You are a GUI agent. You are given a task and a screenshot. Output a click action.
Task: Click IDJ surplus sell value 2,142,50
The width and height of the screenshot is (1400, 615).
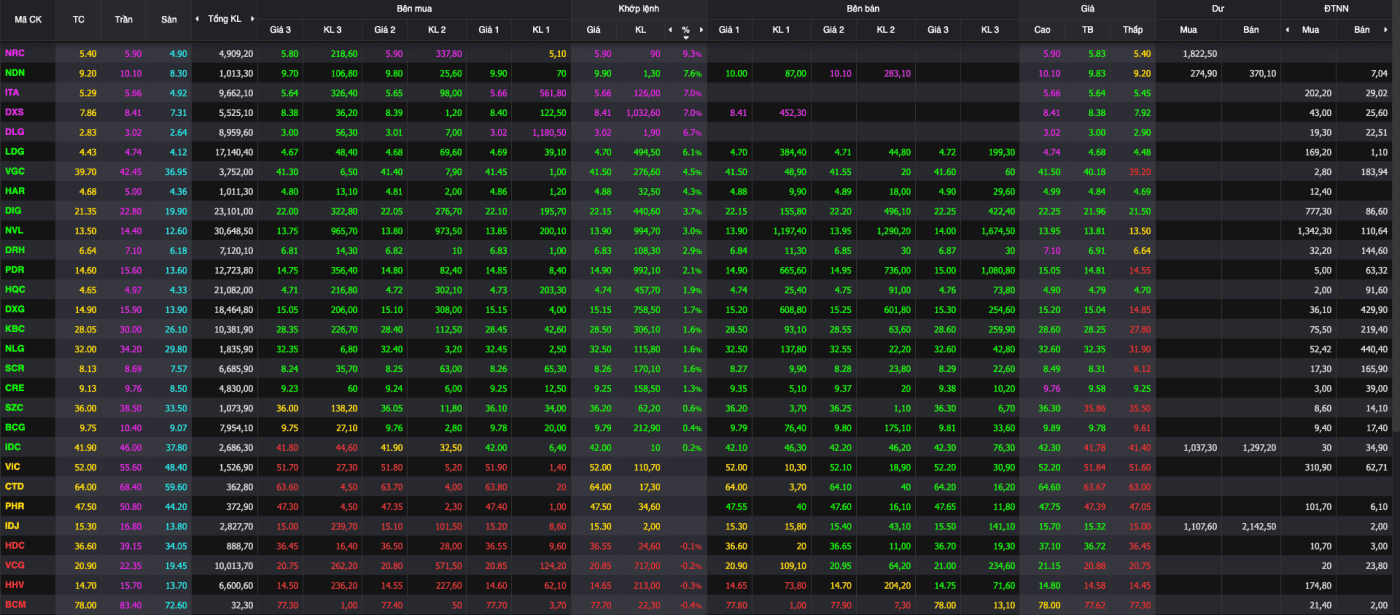click(1257, 525)
